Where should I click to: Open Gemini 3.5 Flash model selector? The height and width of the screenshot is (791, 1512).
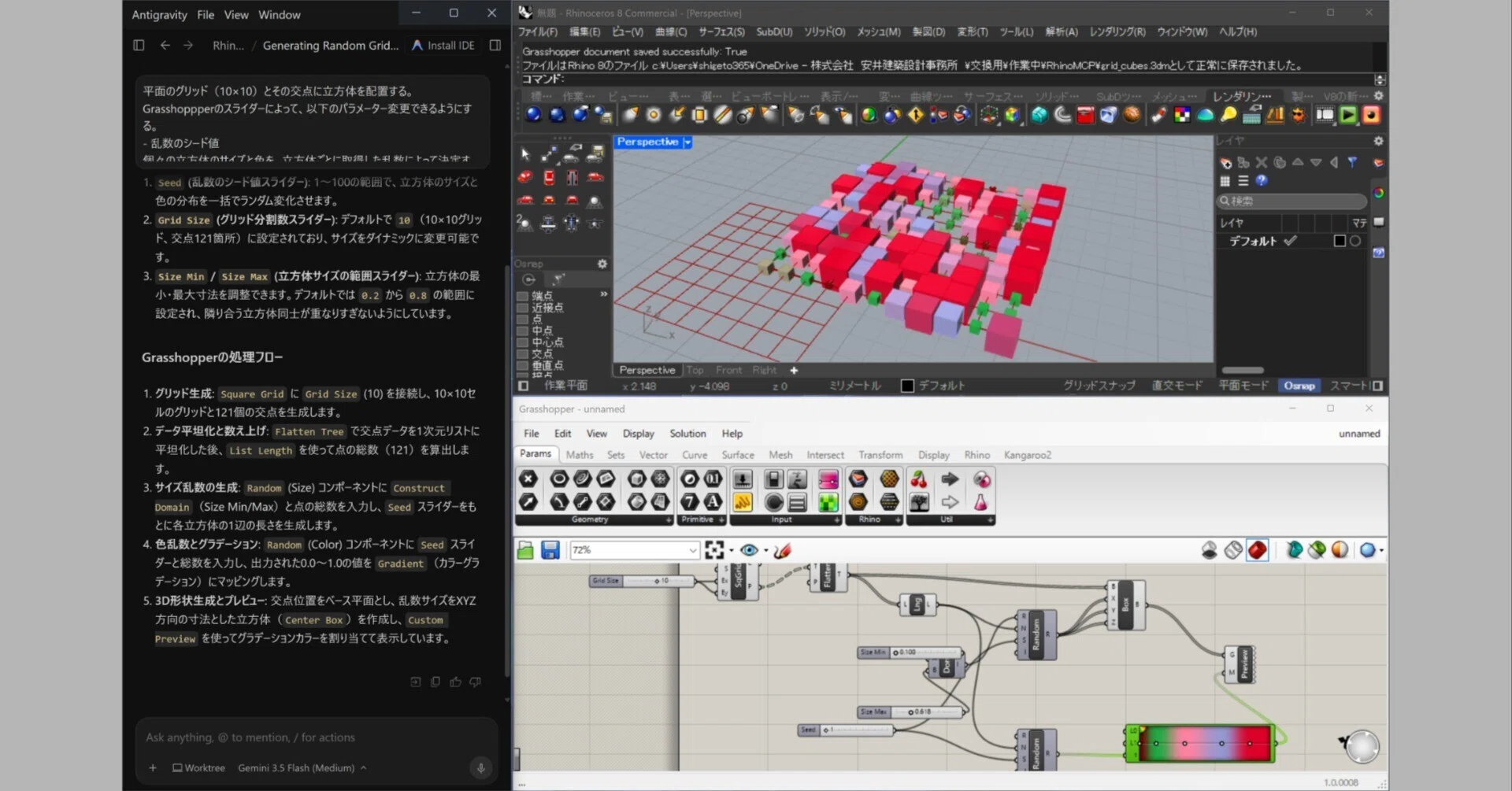tap(302, 768)
